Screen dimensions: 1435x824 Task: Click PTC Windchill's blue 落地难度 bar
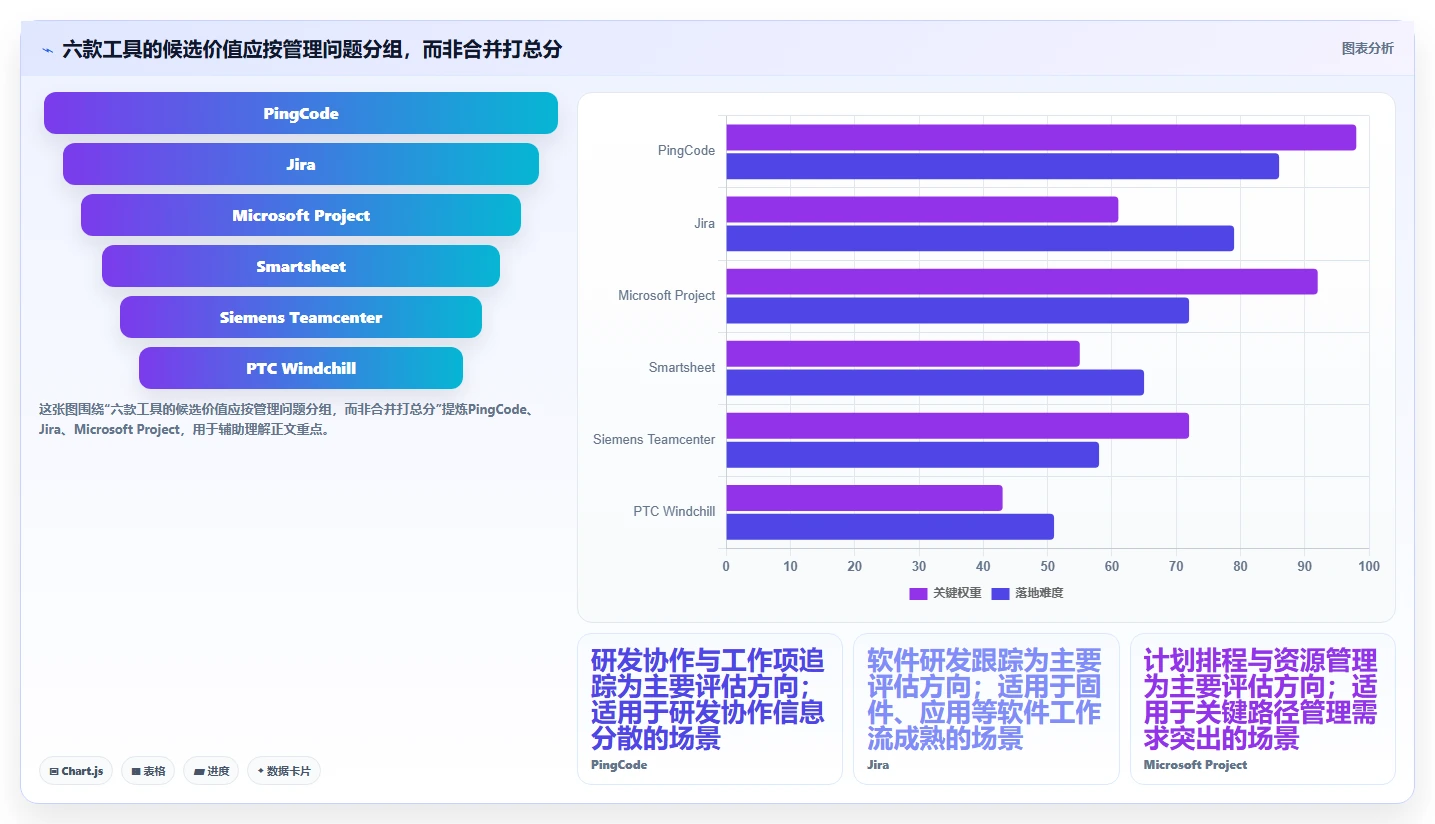point(890,527)
